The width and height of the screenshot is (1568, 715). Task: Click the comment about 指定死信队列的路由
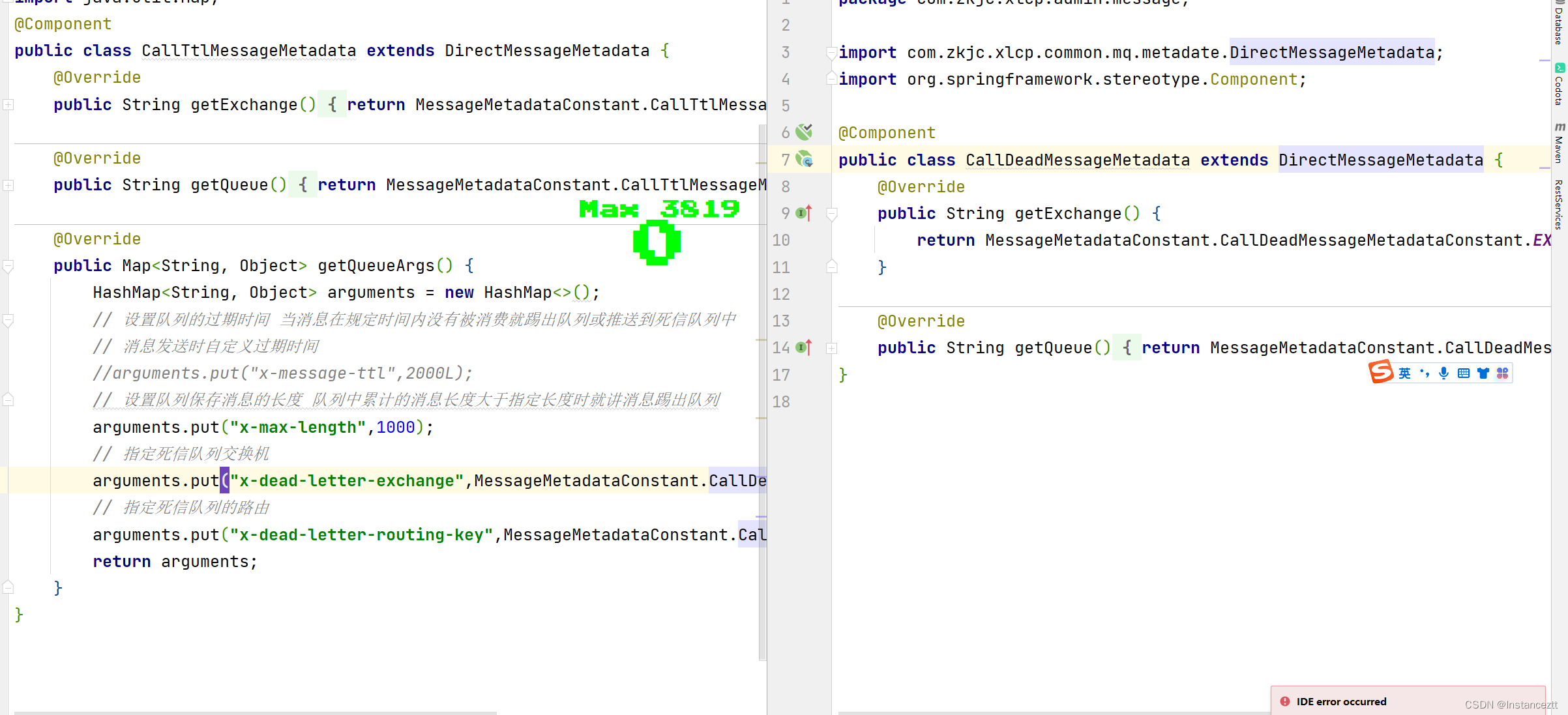click(x=181, y=507)
